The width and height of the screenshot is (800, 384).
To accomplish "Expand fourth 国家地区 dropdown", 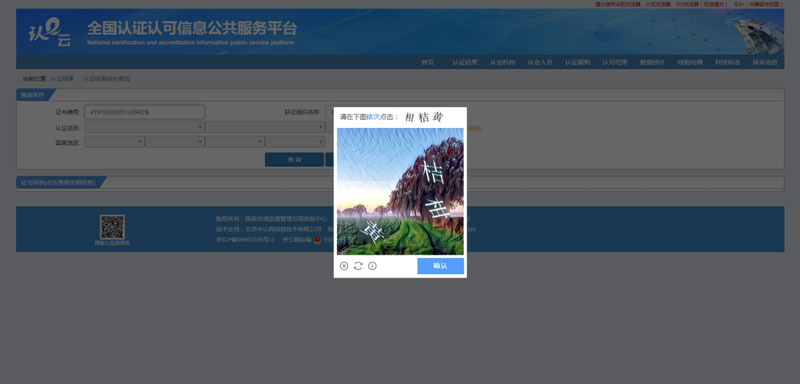I will tap(295, 142).
